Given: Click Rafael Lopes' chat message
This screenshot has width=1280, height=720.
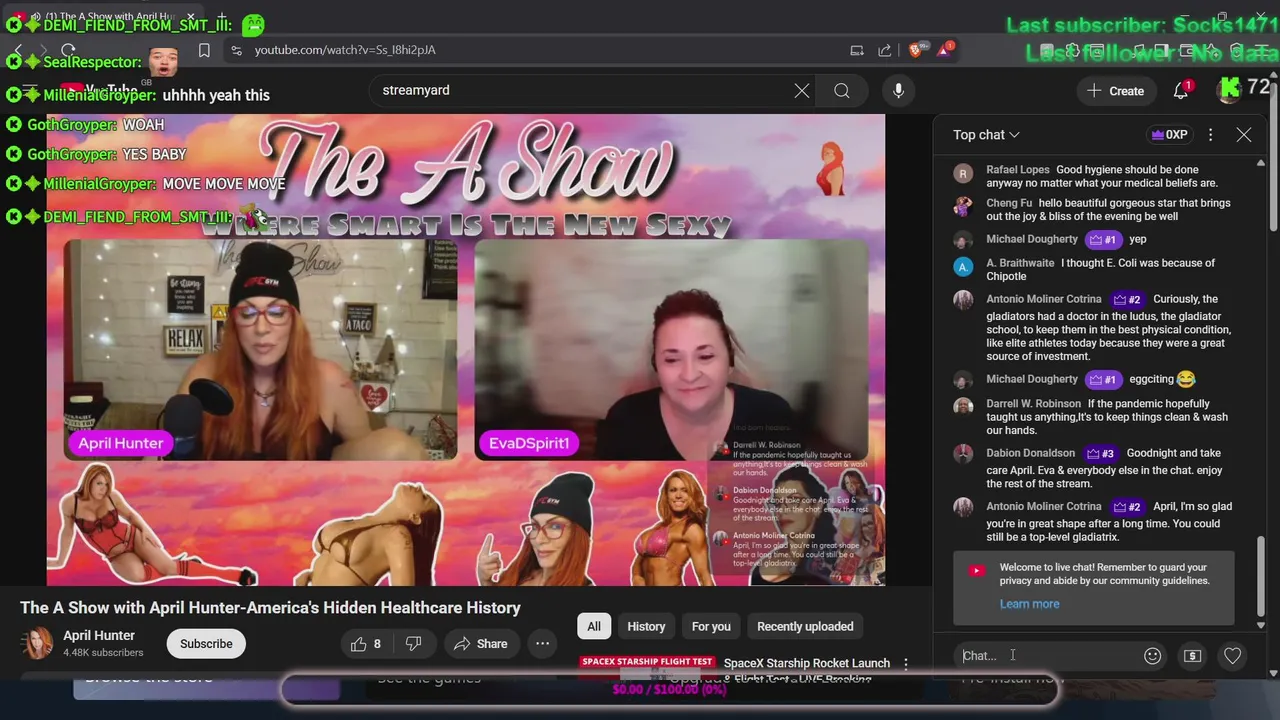Looking at the screenshot, I should (1101, 176).
